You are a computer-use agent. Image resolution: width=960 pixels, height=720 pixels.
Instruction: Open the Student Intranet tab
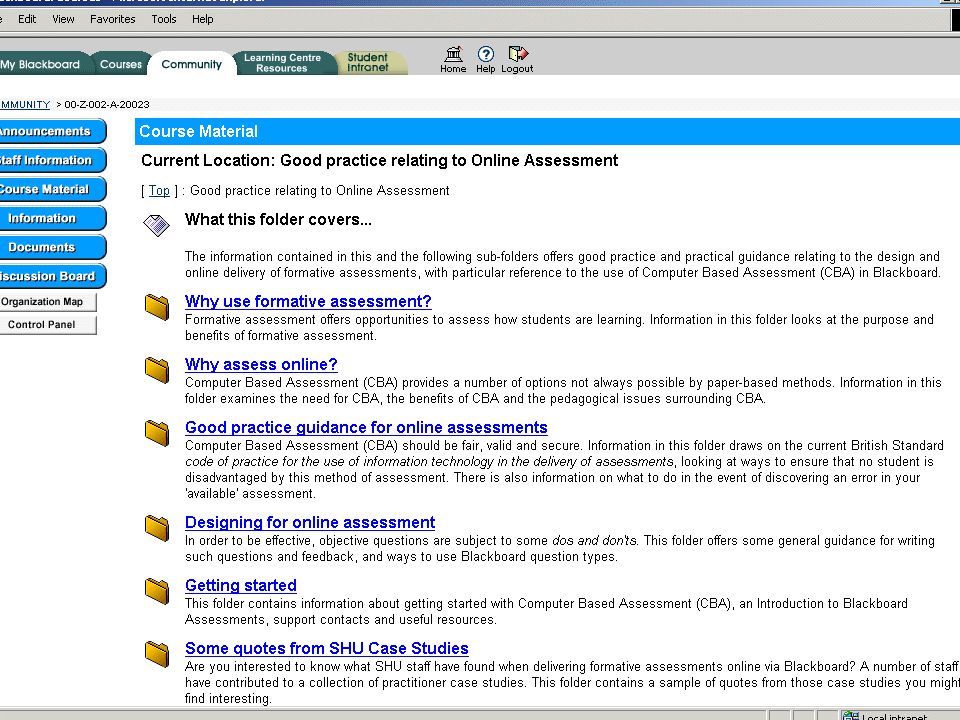368,63
